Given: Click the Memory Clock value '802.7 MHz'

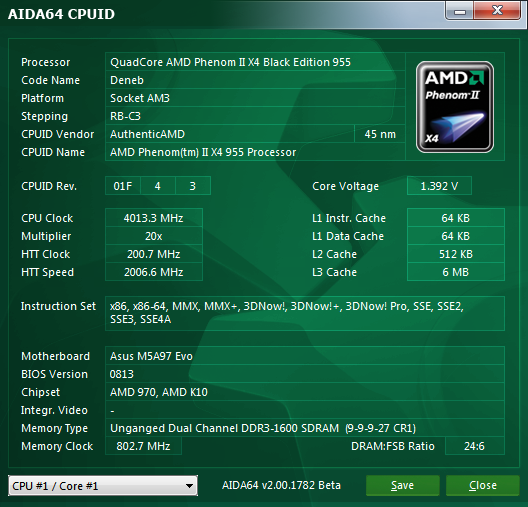Looking at the screenshot, I should (143, 446).
